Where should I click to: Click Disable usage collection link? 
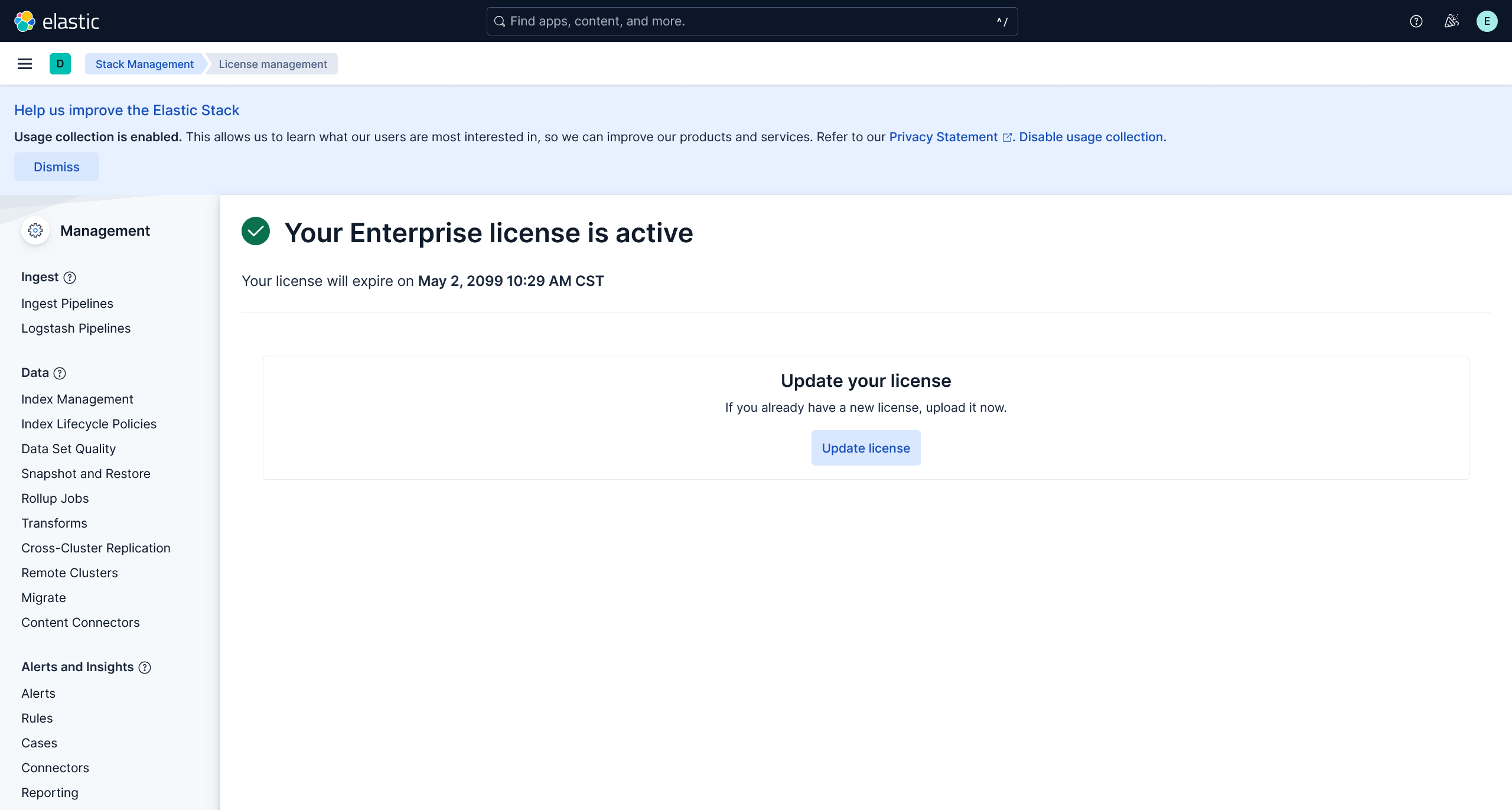tap(1092, 137)
